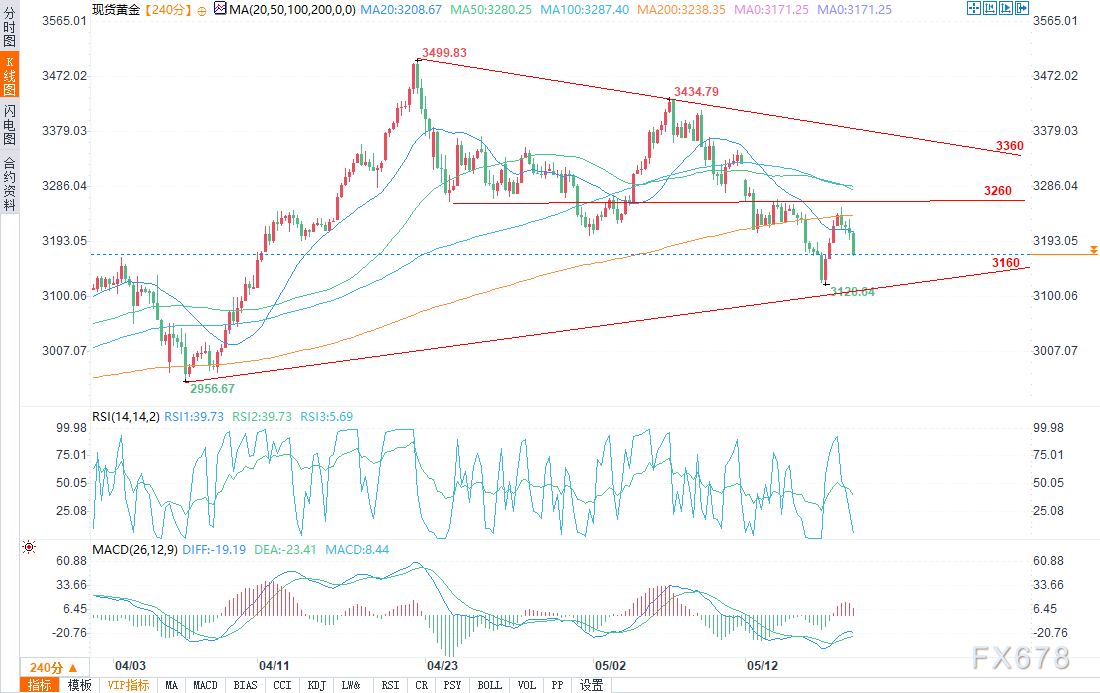This screenshot has width=1100, height=693.
Task: Click the MACD panel sun icon
Action: (29, 547)
